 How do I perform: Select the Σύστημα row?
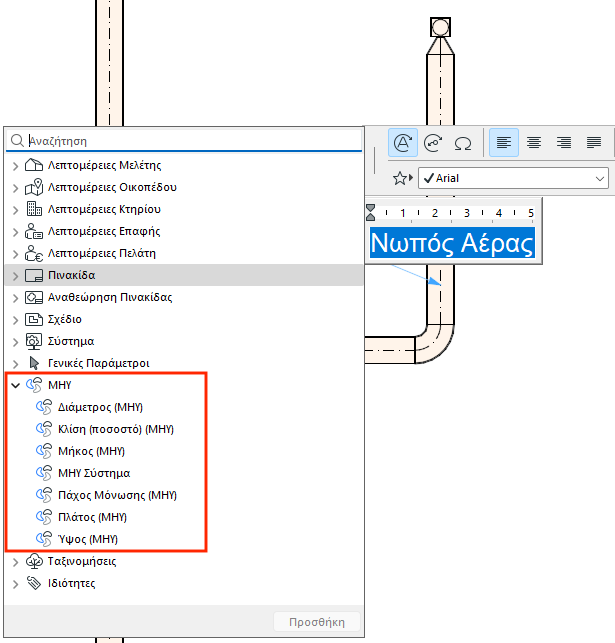(x=184, y=341)
